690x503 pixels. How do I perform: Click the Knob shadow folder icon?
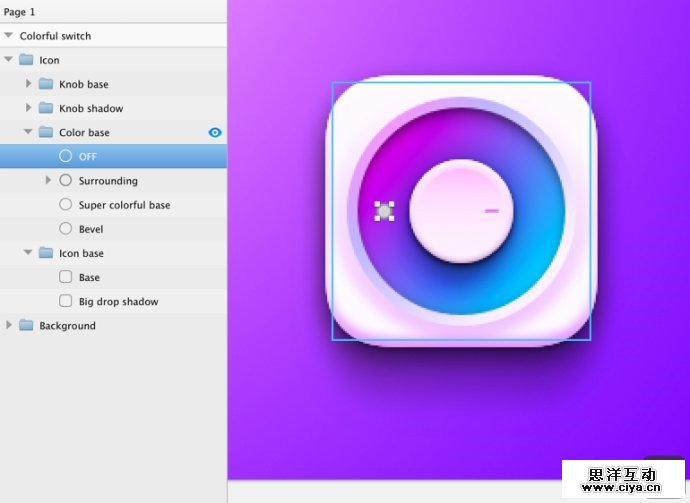(x=46, y=108)
